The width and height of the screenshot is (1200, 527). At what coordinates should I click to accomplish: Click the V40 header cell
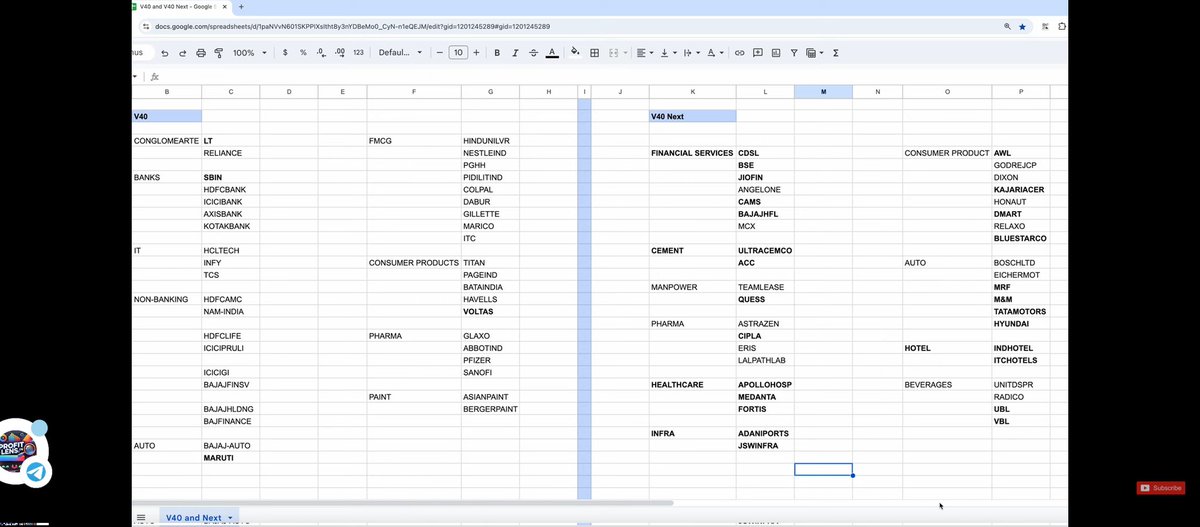click(167, 116)
